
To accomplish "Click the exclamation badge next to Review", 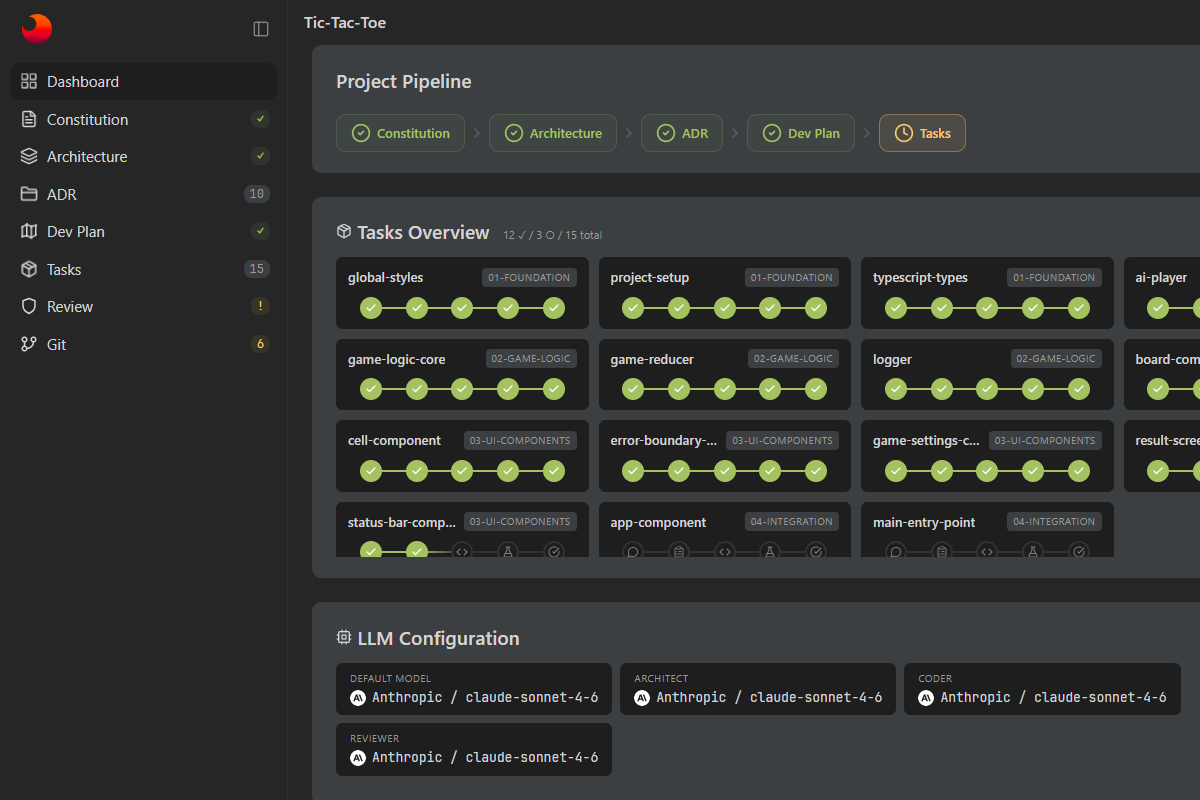I will pyautogui.click(x=260, y=306).
